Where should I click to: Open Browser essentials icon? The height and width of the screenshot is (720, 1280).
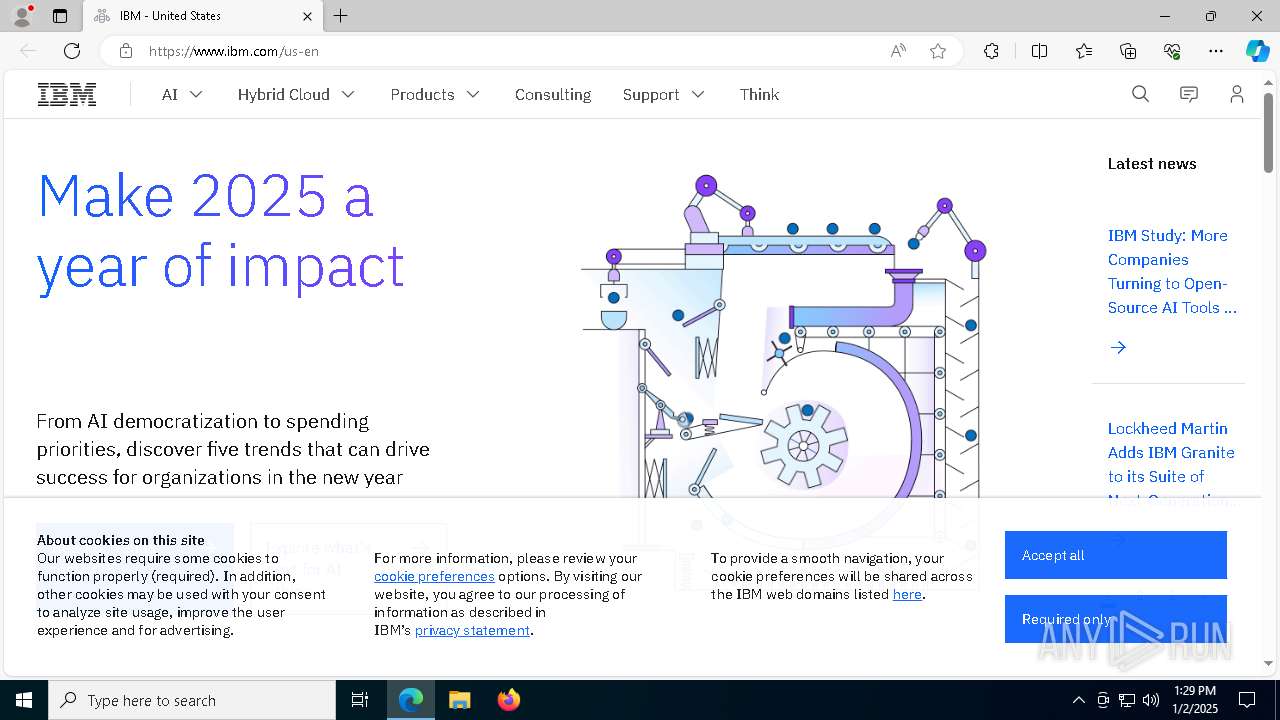click(x=1172, y=51)
